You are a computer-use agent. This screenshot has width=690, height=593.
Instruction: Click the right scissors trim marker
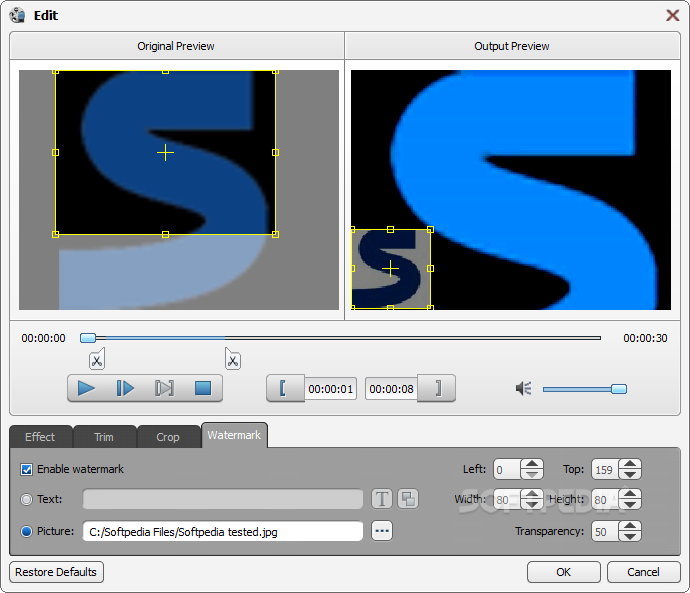[x=233, y=359]
